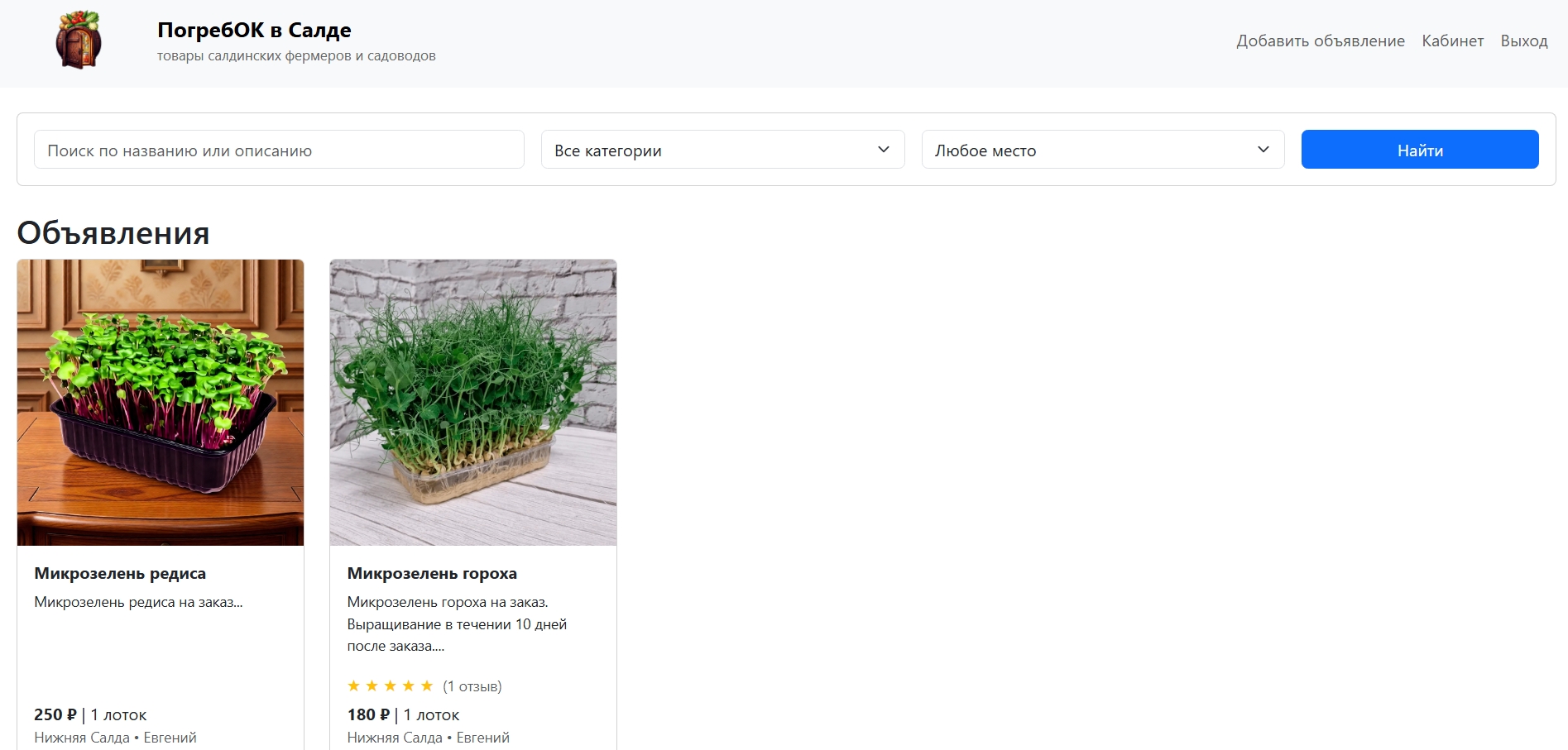Screen dimensions: 1568x750
Task: Open the Кабинет menu item
Action: click(x=1452, y=41)
